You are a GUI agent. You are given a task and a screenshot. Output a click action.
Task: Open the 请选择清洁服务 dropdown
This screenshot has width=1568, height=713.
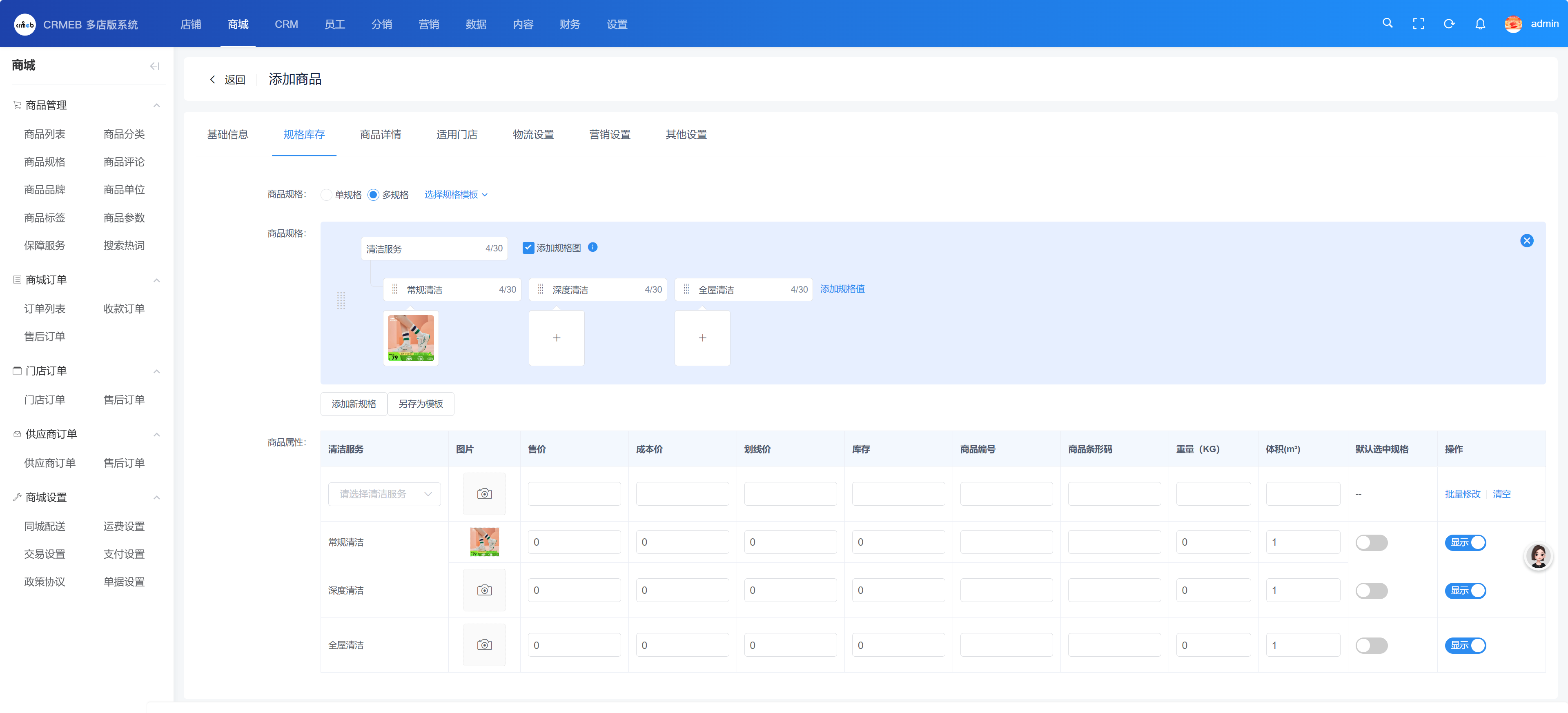[x=384, y=494]
